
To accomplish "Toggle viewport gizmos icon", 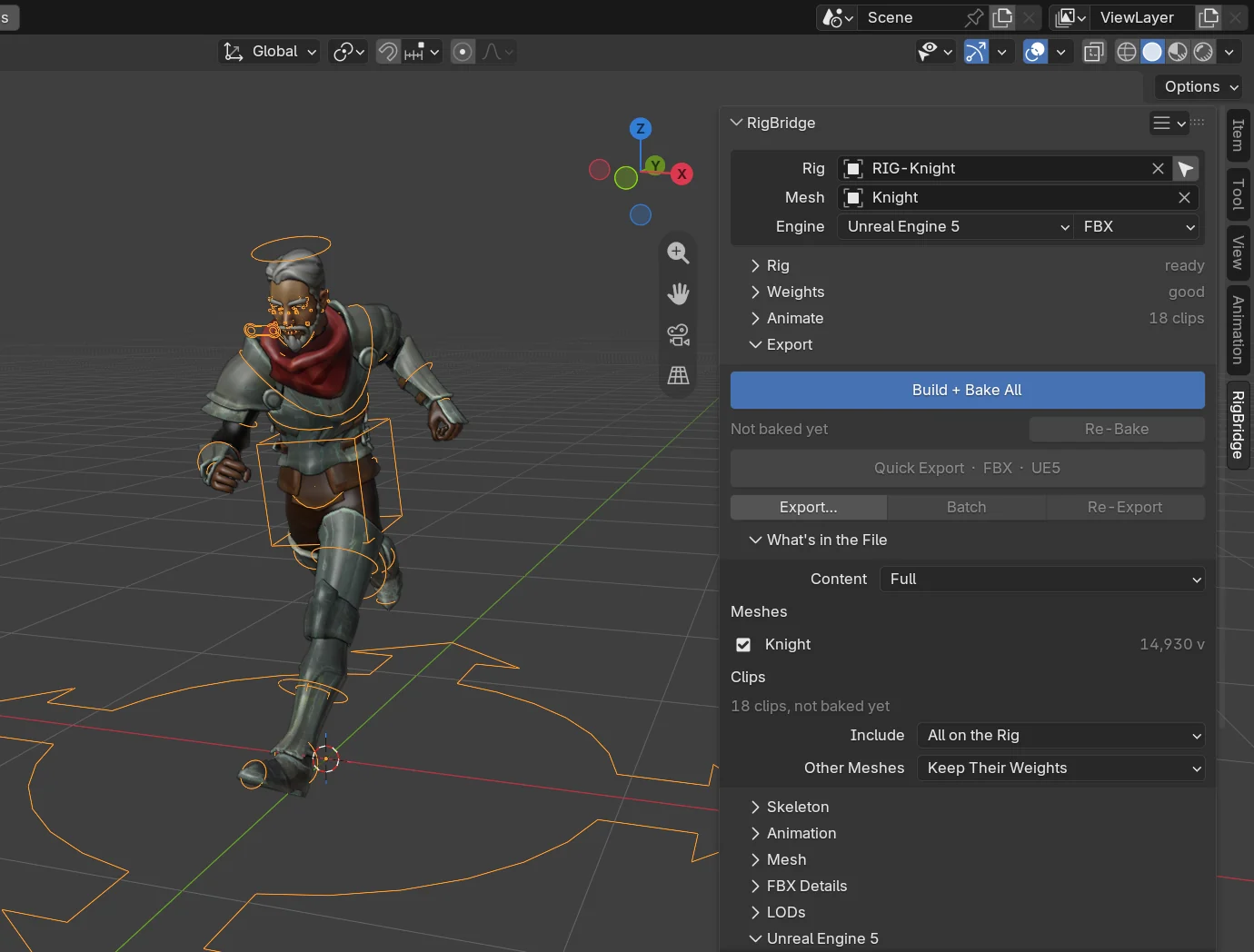I will click(x=976, y=52).
